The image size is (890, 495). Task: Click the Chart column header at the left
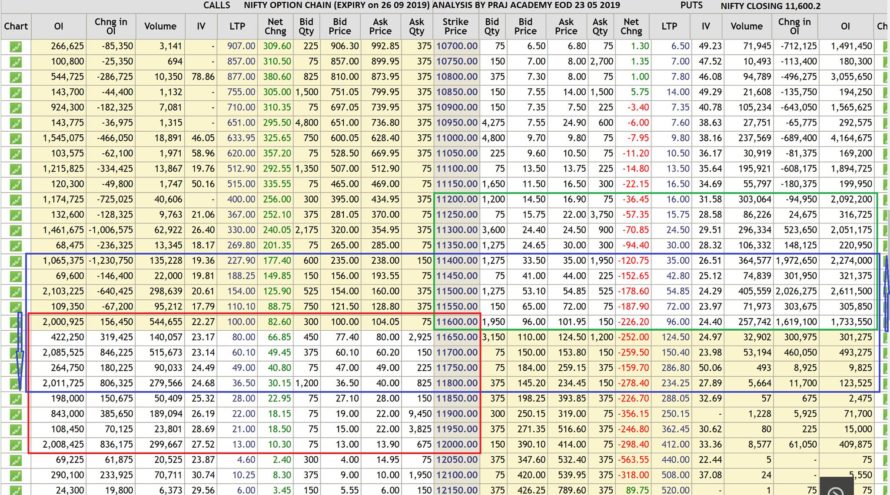(x=15, y=26)
